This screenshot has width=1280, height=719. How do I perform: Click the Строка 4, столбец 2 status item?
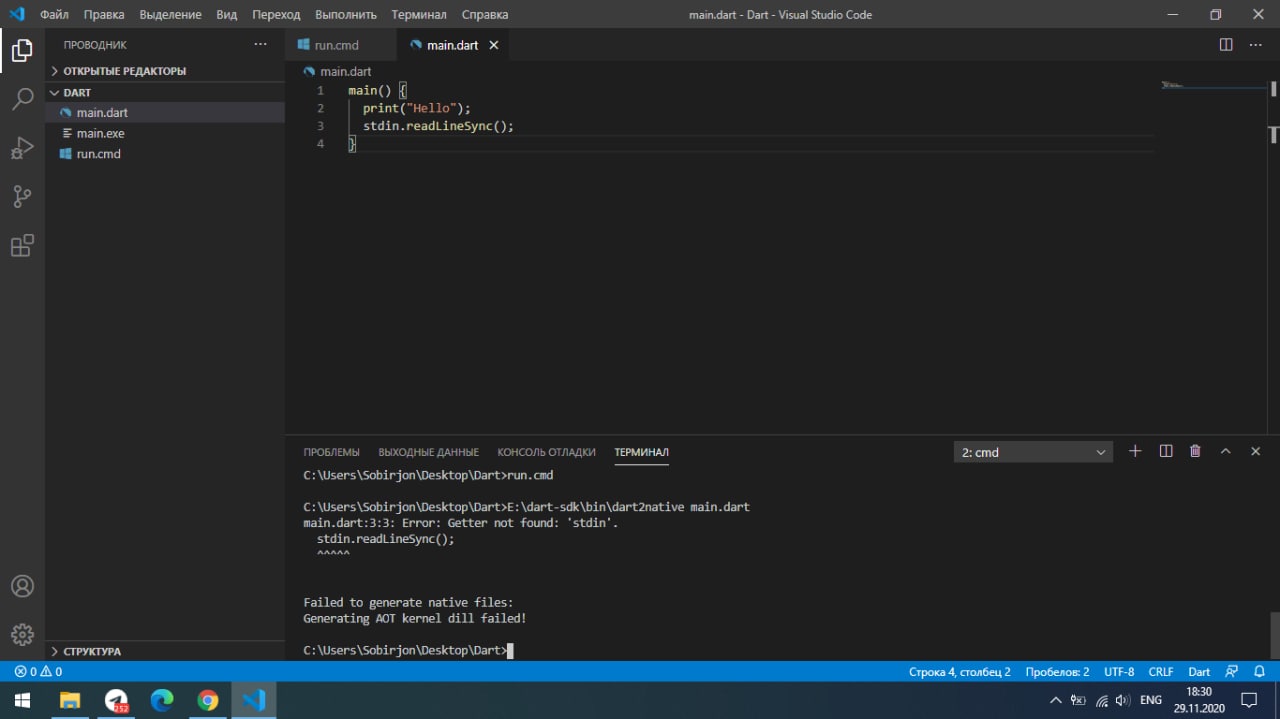(x=960, y=672)
